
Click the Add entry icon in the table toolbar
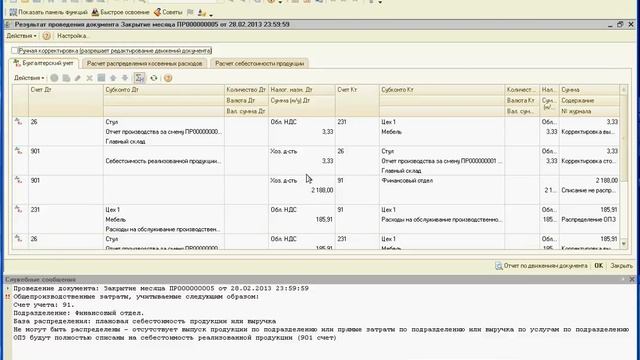[x=54, y=78]
